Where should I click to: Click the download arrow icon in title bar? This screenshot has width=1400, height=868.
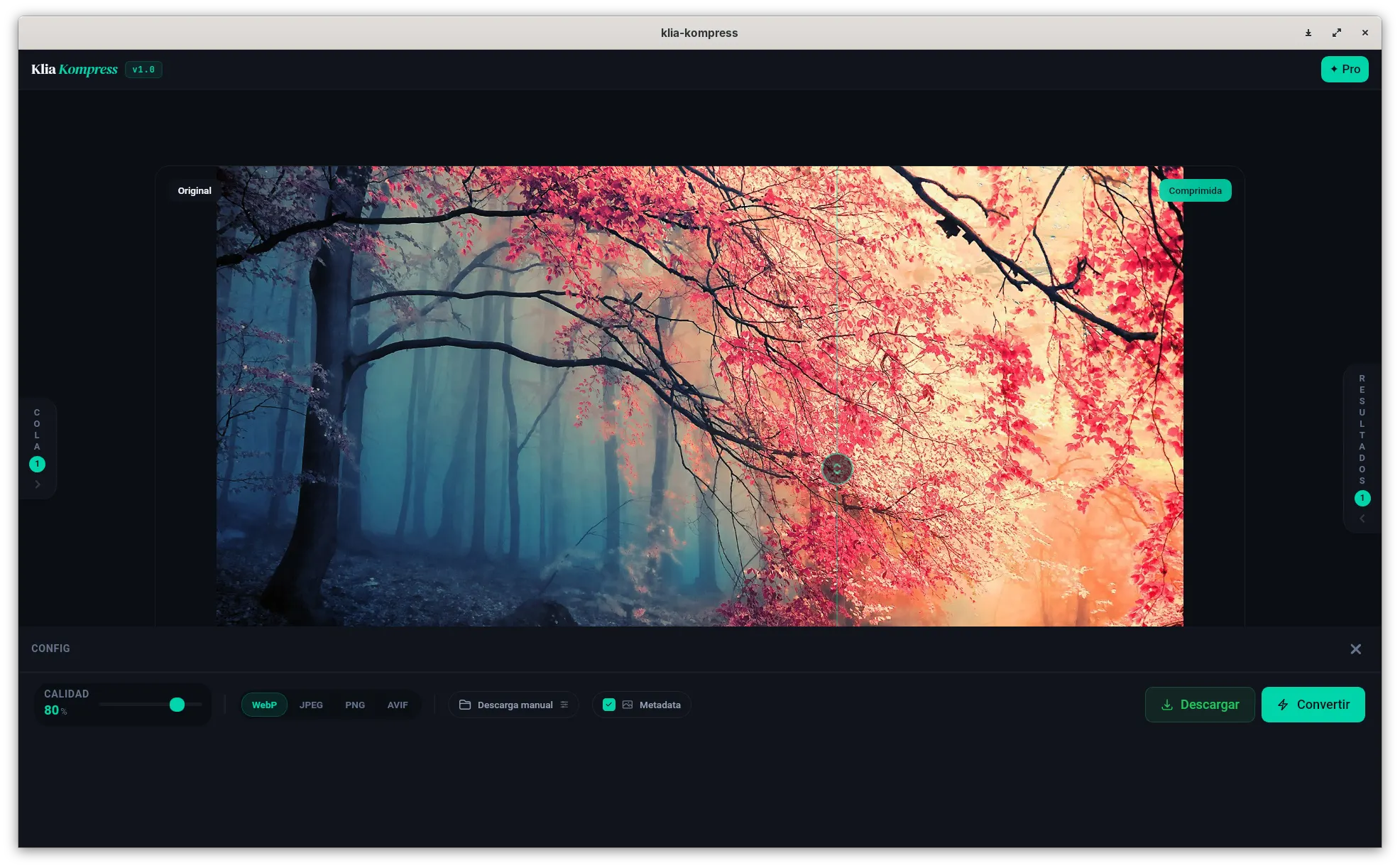(1308, 33)
